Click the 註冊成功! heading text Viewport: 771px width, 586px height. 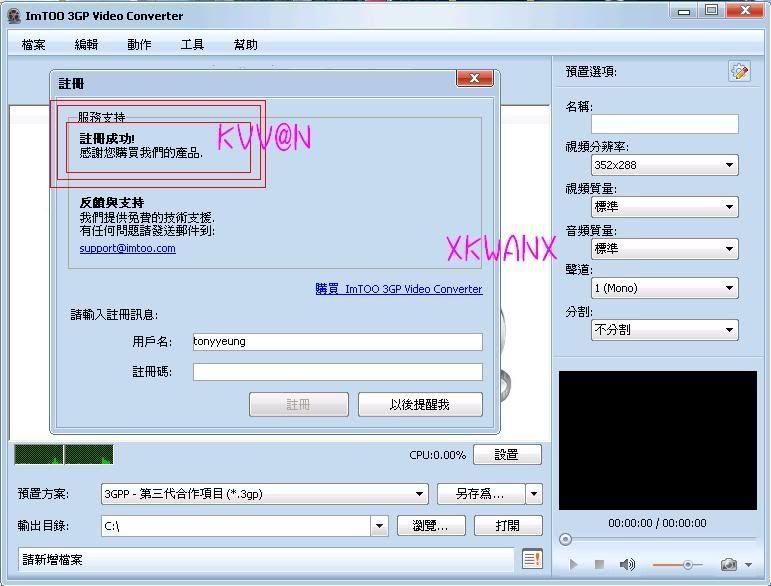click(x=107, y=139)
